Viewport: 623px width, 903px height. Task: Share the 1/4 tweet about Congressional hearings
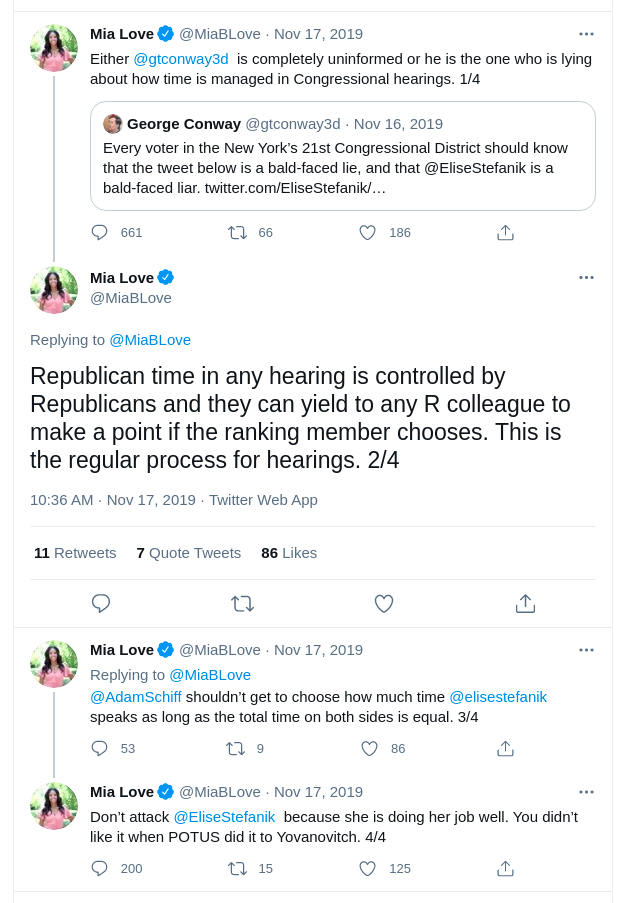505,233
